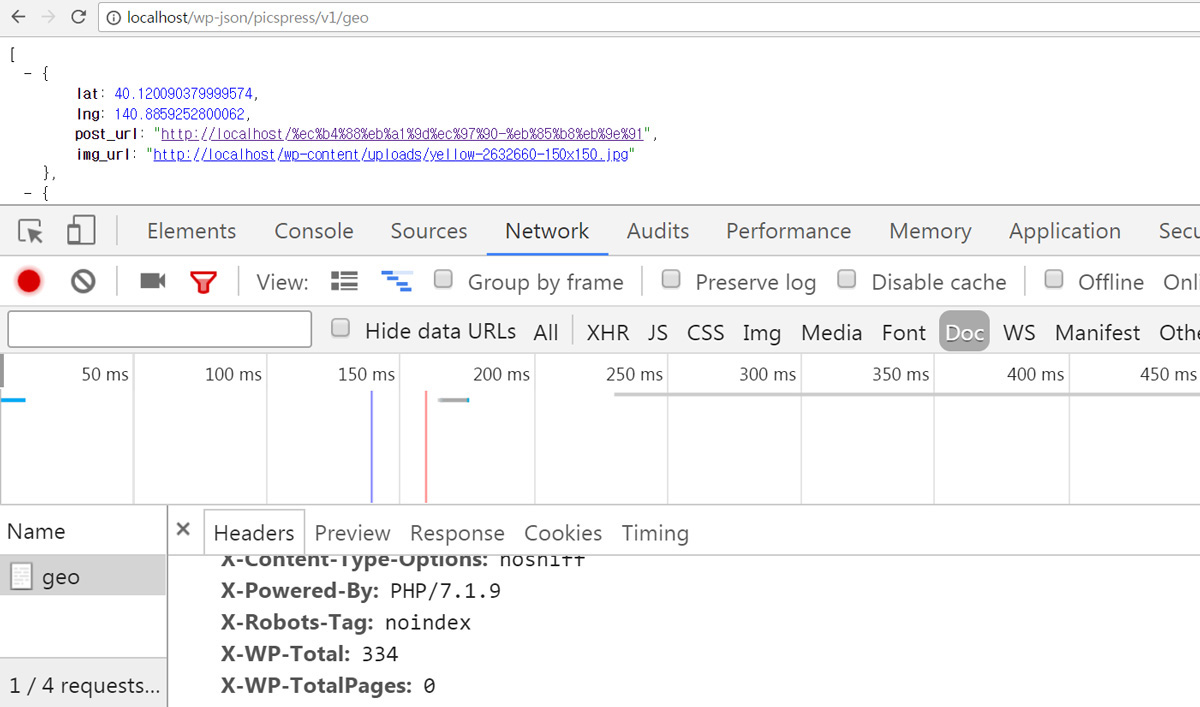Select the Network tab

click(x=547, y=231)
